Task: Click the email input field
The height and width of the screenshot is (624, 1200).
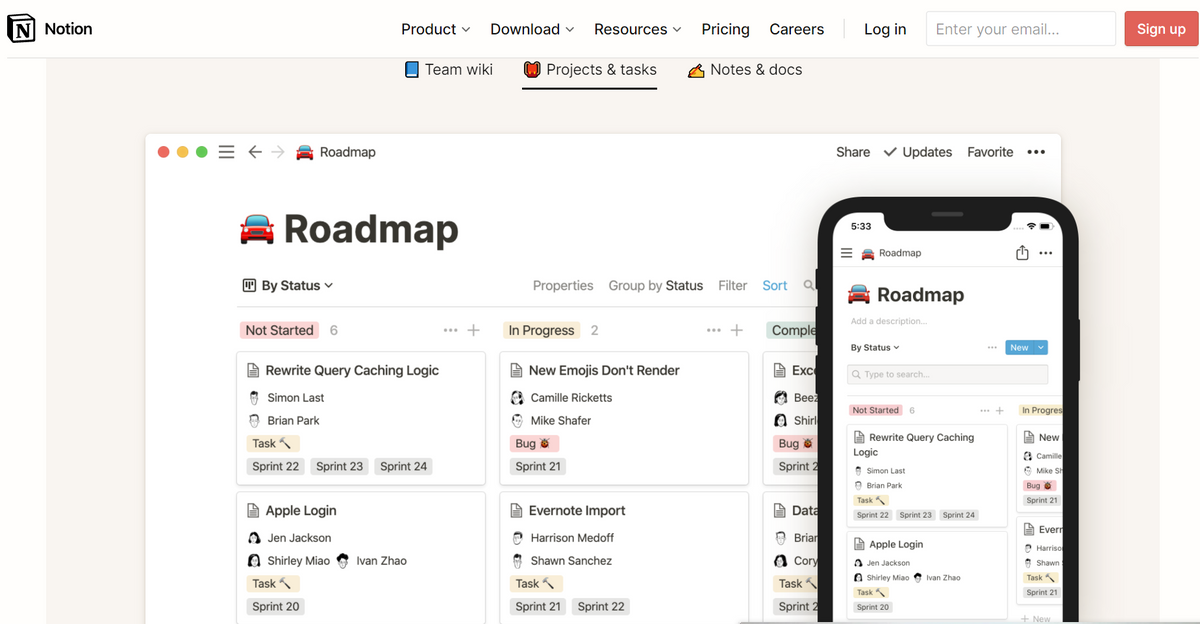Action: [x=1020, y=29]
